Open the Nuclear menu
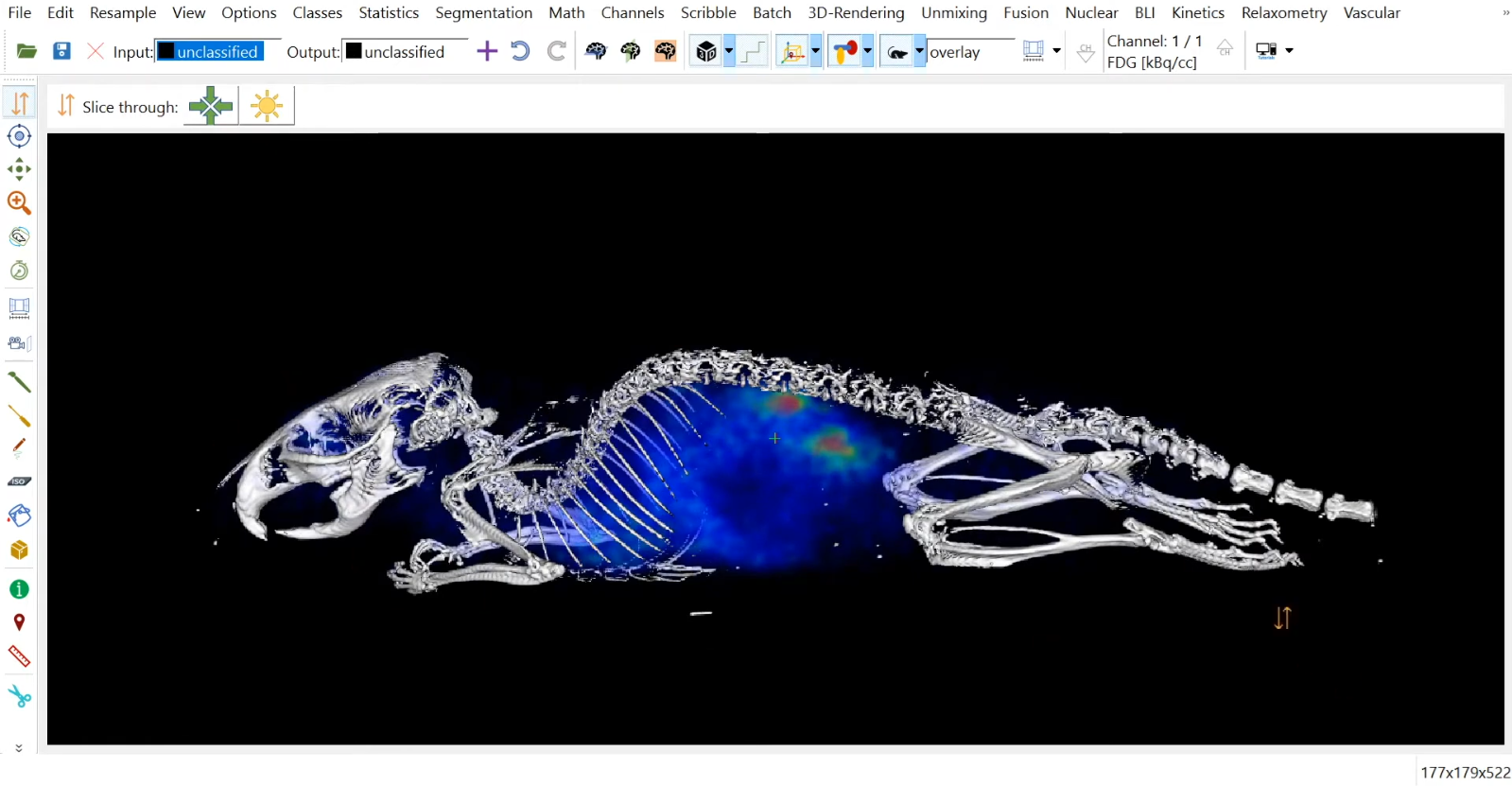The height and width of the screenshot is (786, 1512). pyautogui.click(x=1091, y=12)
